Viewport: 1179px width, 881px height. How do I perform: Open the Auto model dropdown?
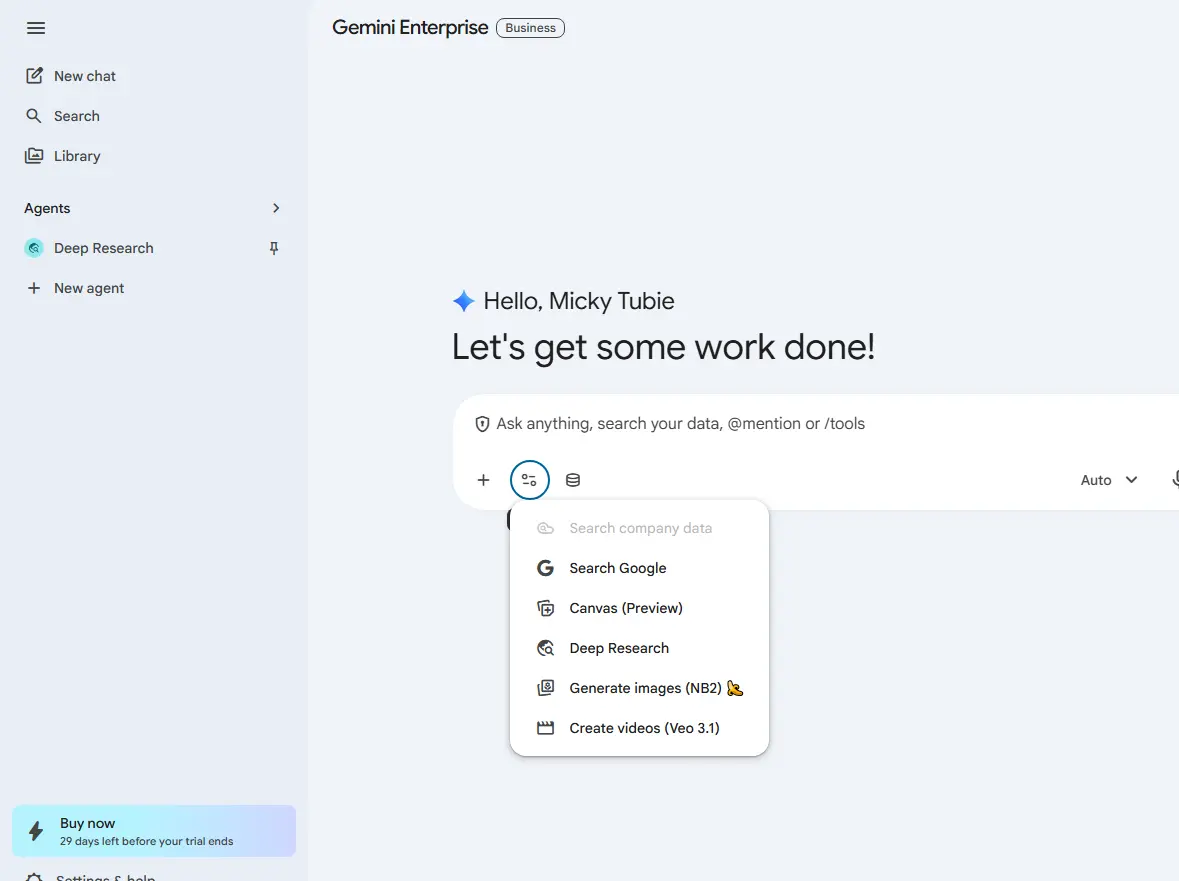point(1108,480)
